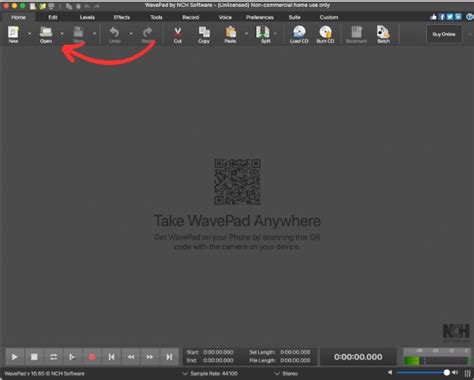
Task: Switch to the Effects tab
Action: (x=122, y=17)
